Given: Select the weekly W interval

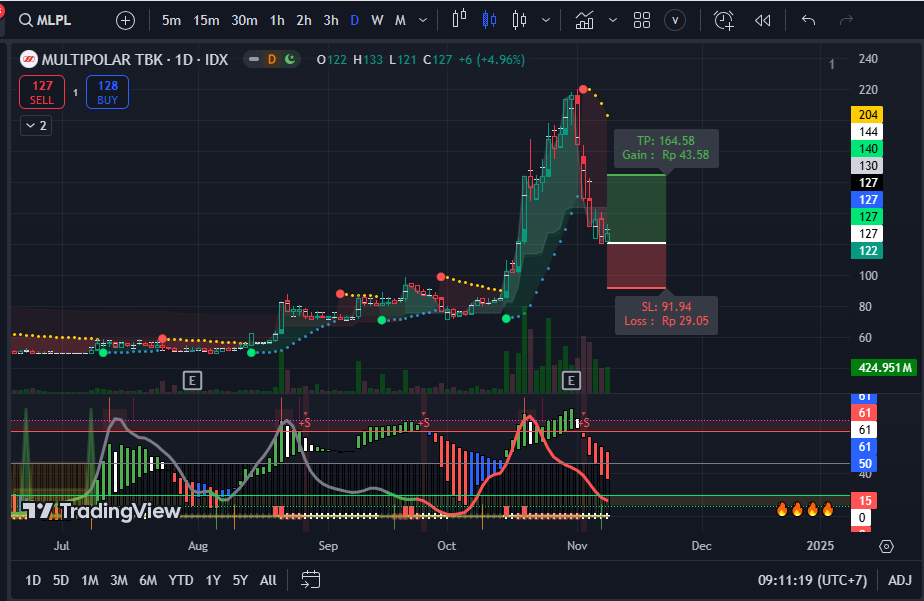Looking at the screenshot, I should [x=377, y=21].
